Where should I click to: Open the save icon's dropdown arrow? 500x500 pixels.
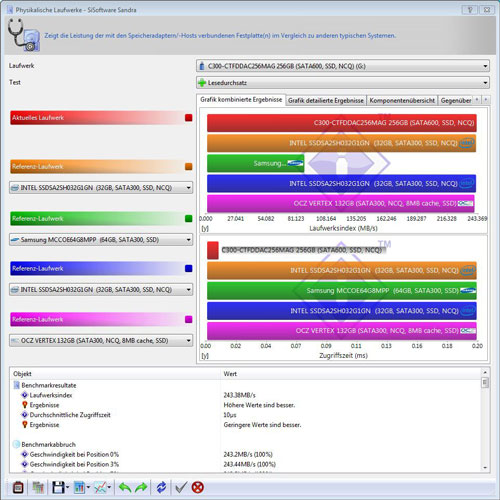68,488
